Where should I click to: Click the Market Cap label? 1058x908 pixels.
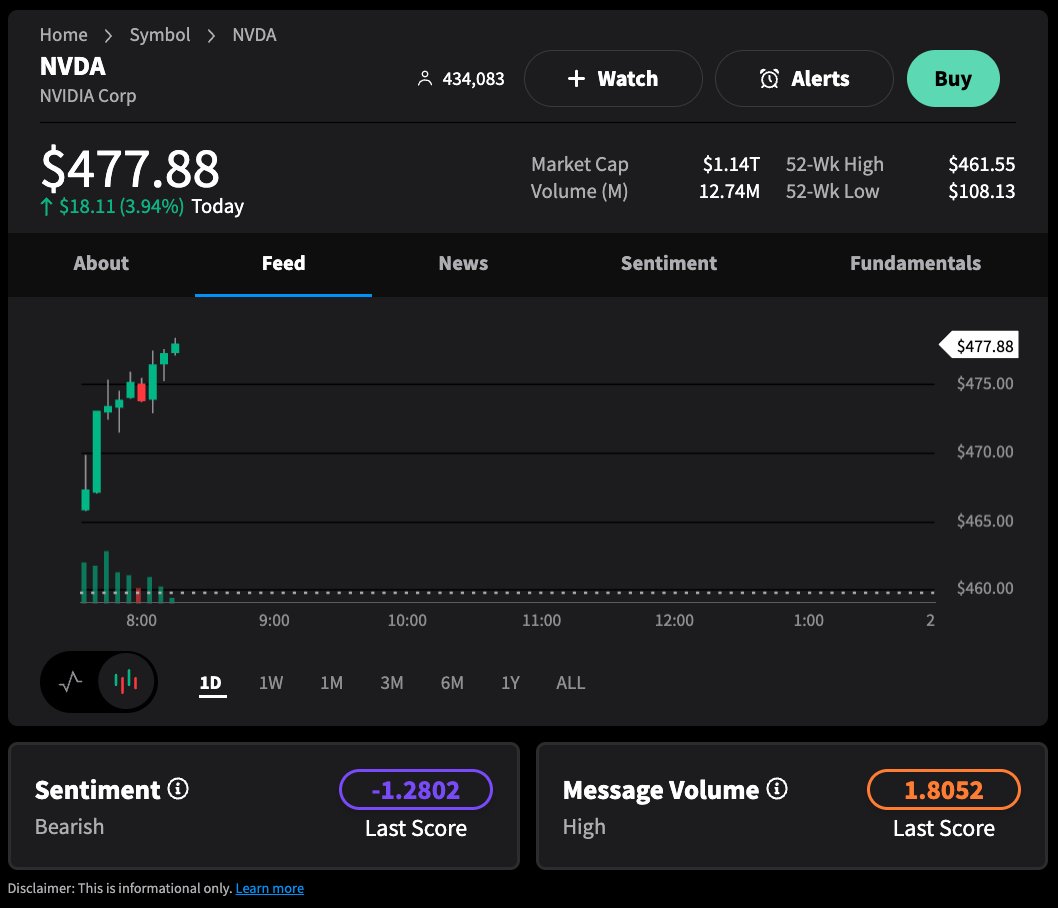point(580,164)
